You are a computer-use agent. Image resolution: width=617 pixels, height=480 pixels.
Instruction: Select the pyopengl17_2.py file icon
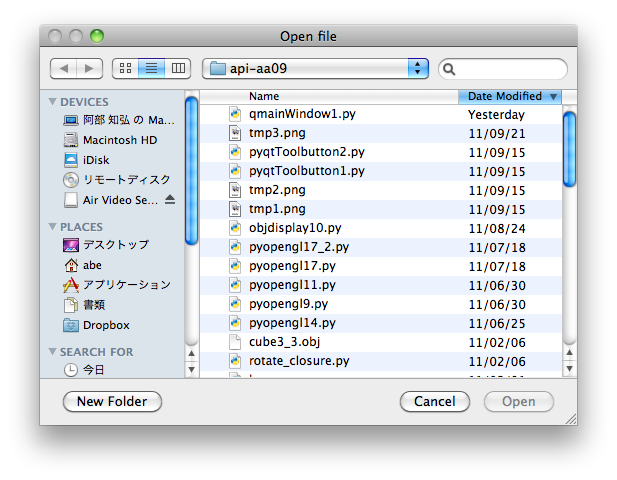(x=235, y=247)
